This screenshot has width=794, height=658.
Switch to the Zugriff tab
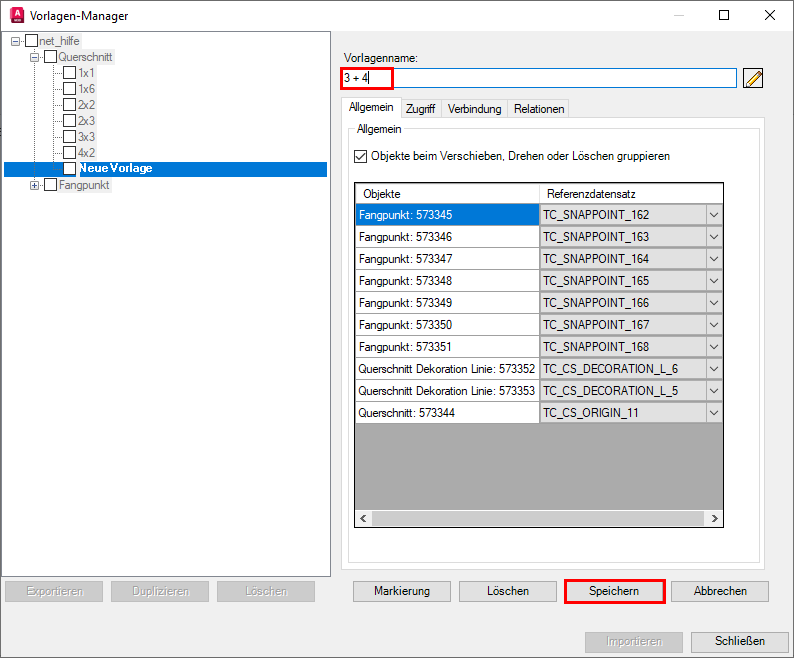420,109
